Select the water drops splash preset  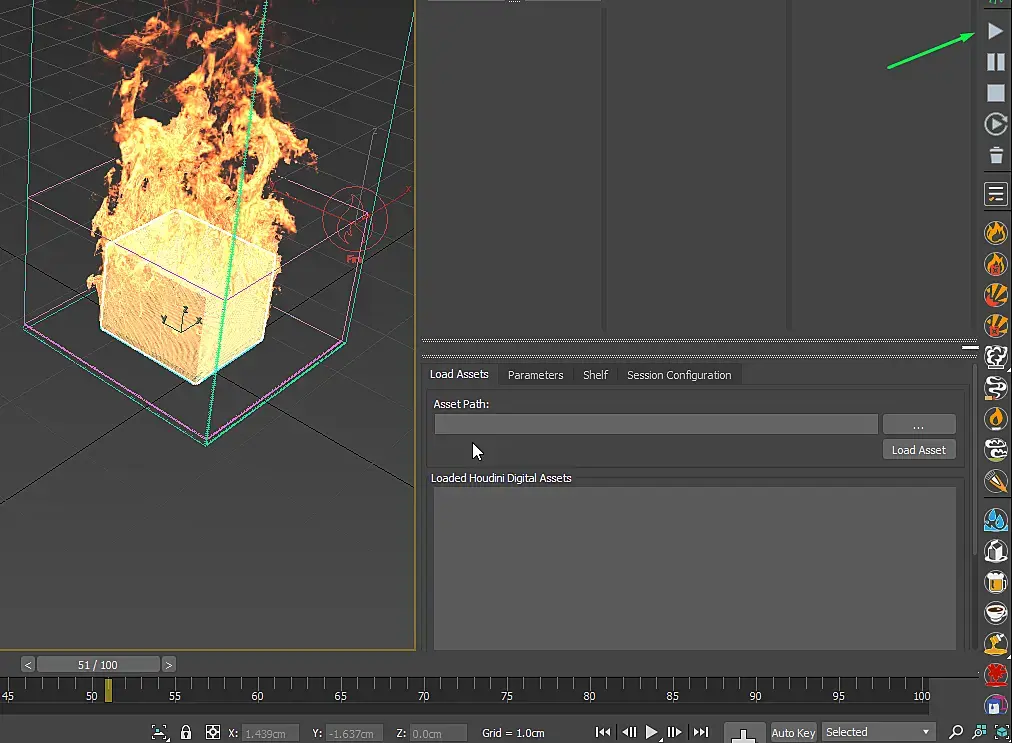[x=995, y=519]
